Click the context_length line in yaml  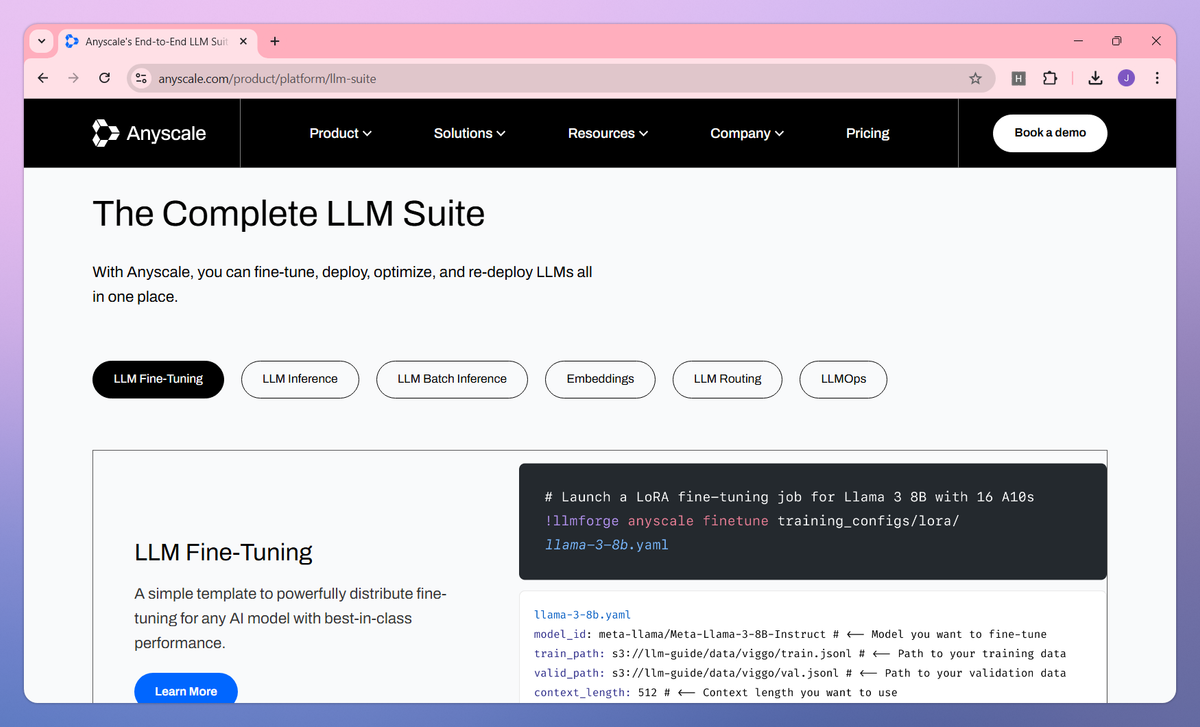coord(716,692)
